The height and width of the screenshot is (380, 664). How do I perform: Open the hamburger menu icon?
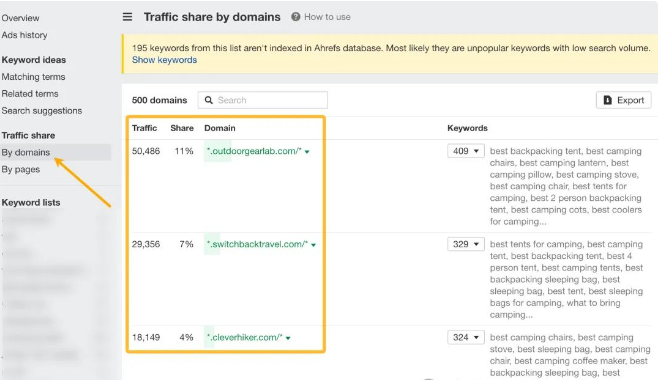[x=127, y=17]
